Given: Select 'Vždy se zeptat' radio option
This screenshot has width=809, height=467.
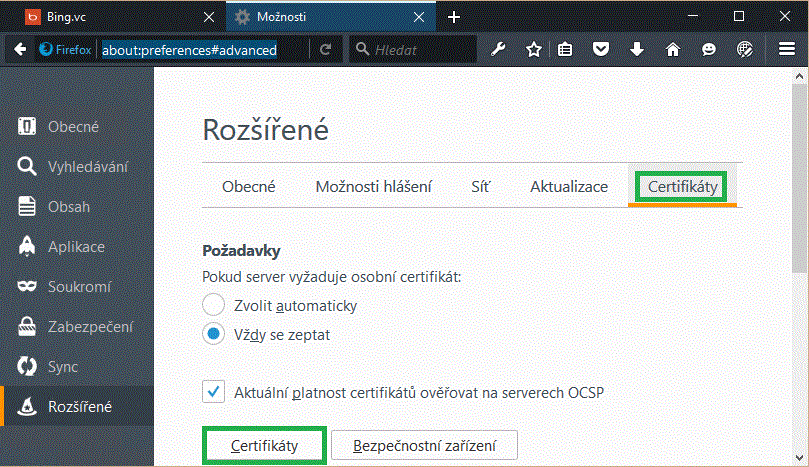Looking at the screenshot, I should tap(213, 335).
